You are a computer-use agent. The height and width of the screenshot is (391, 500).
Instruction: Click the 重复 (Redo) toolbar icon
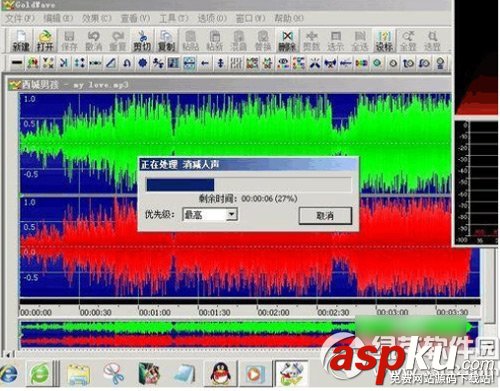pos(118,41)
